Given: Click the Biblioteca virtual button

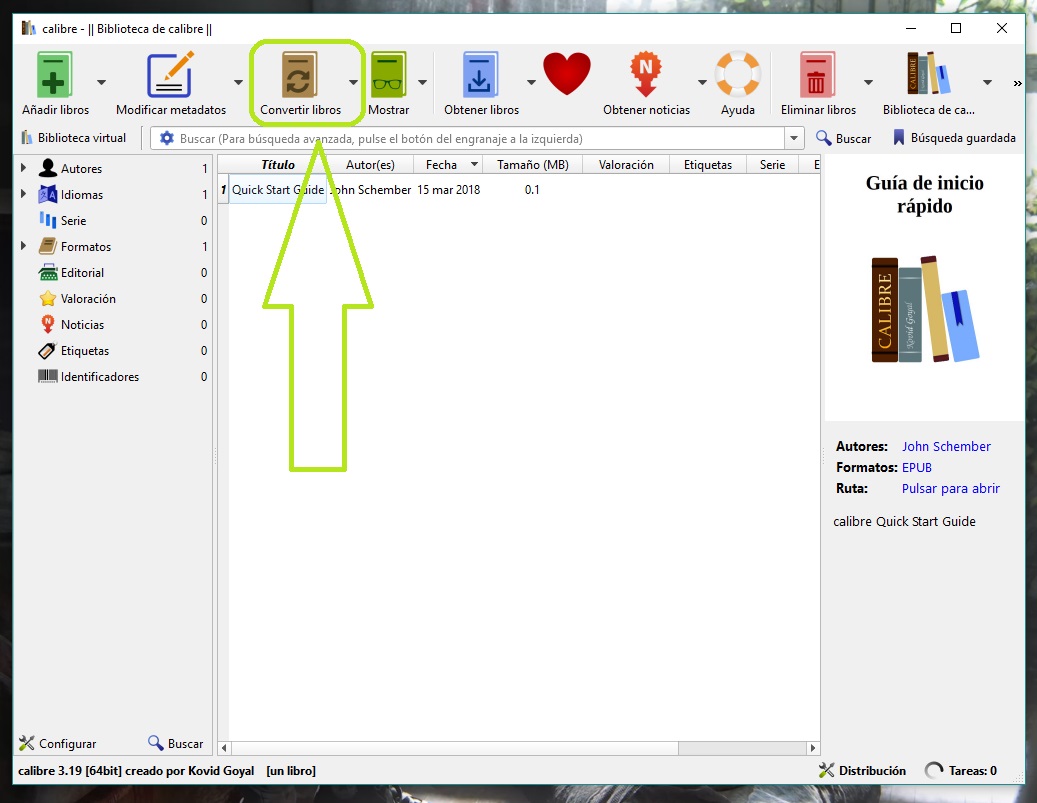Looking at the screenshot, I should (73, 138).
